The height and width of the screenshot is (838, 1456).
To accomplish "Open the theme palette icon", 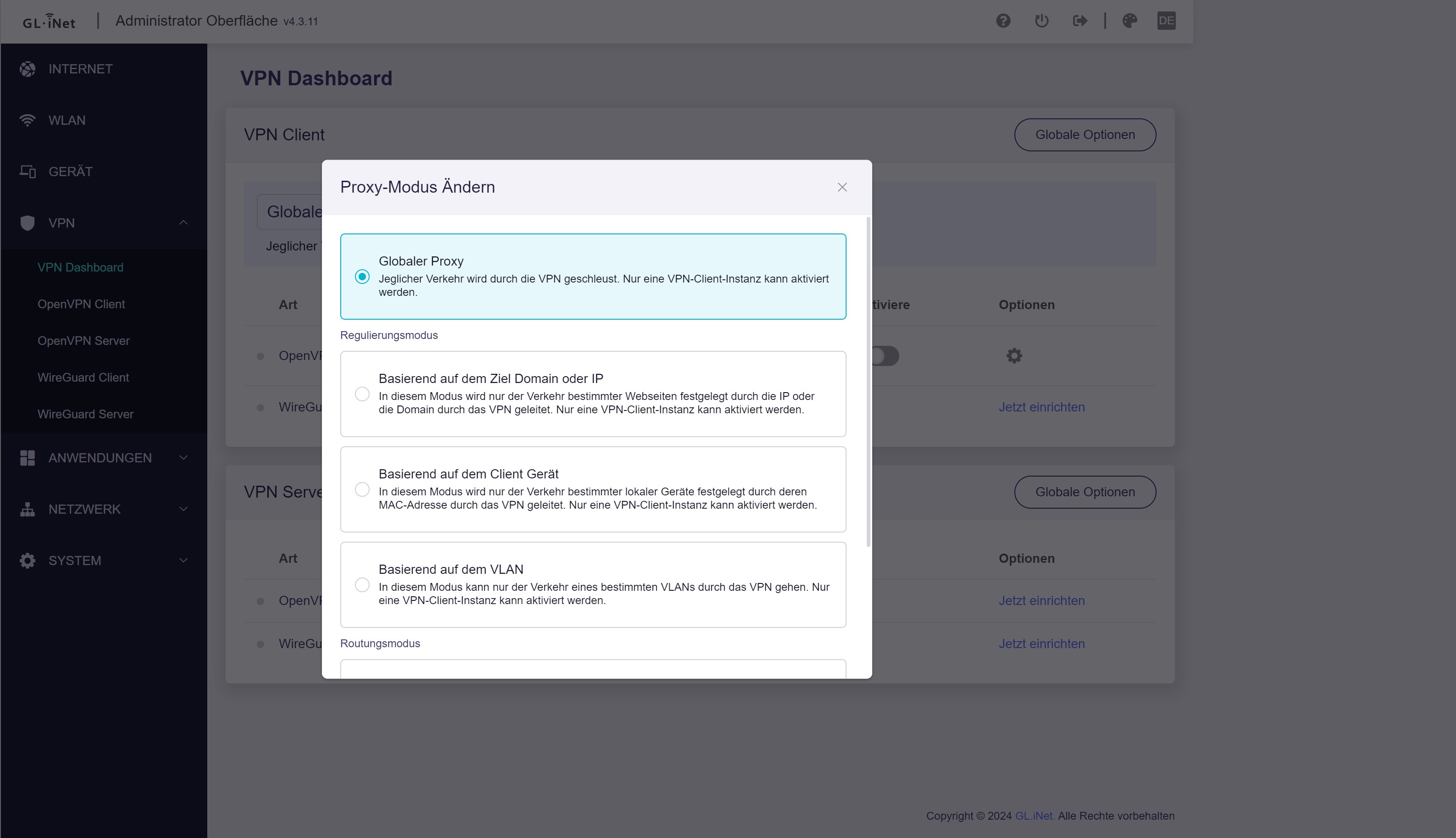I will (1129, 21).
